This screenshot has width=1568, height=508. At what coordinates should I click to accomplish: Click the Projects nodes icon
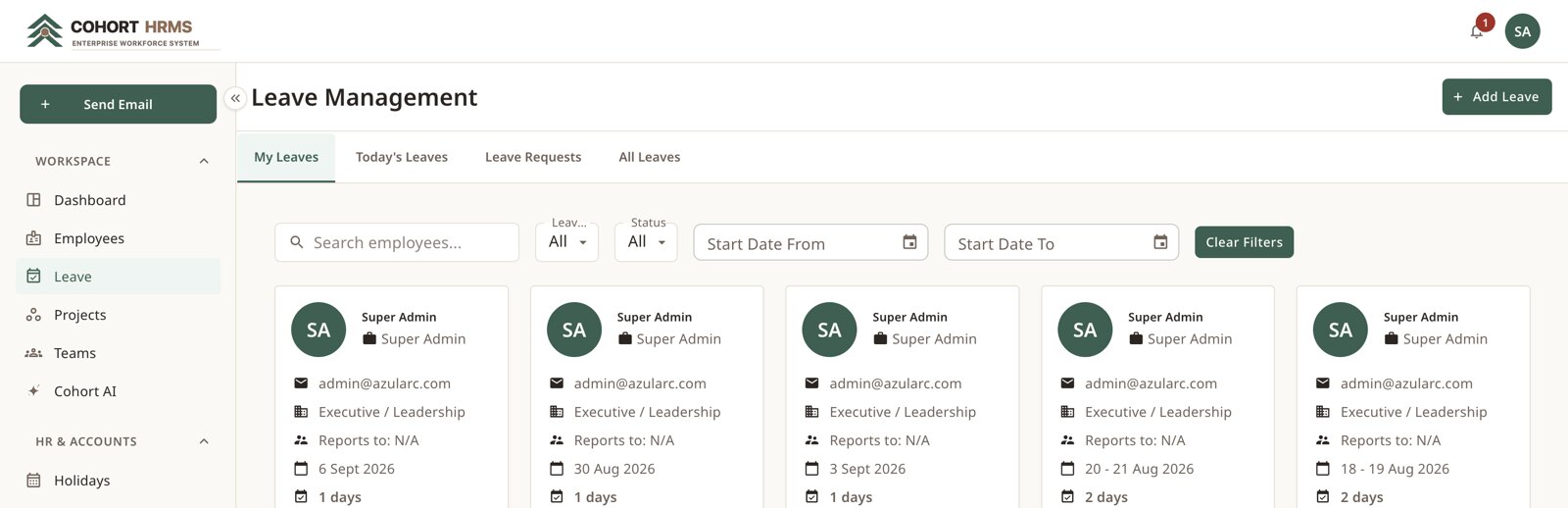(33, 315)
